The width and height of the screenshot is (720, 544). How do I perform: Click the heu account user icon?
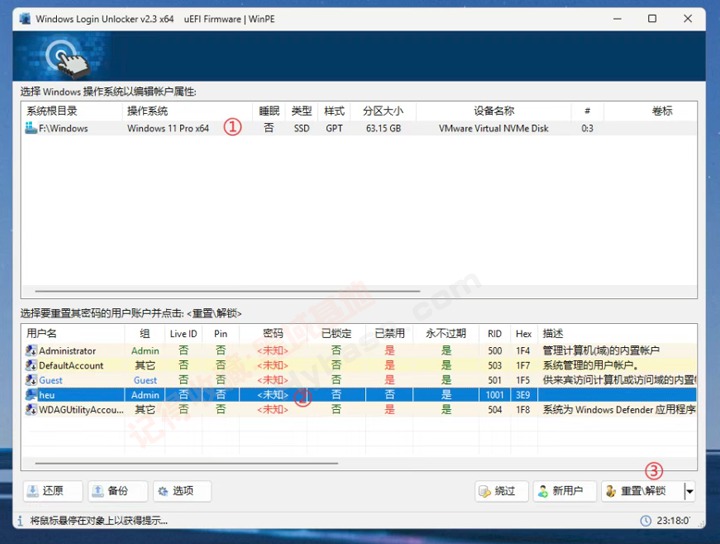point(31,395)
